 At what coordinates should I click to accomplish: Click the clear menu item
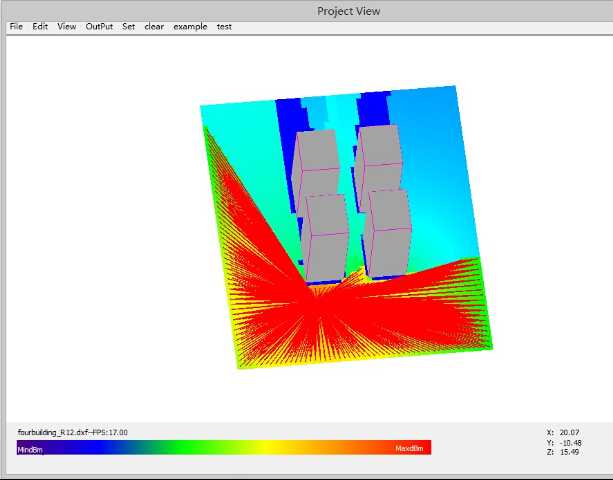coord(154,27)
